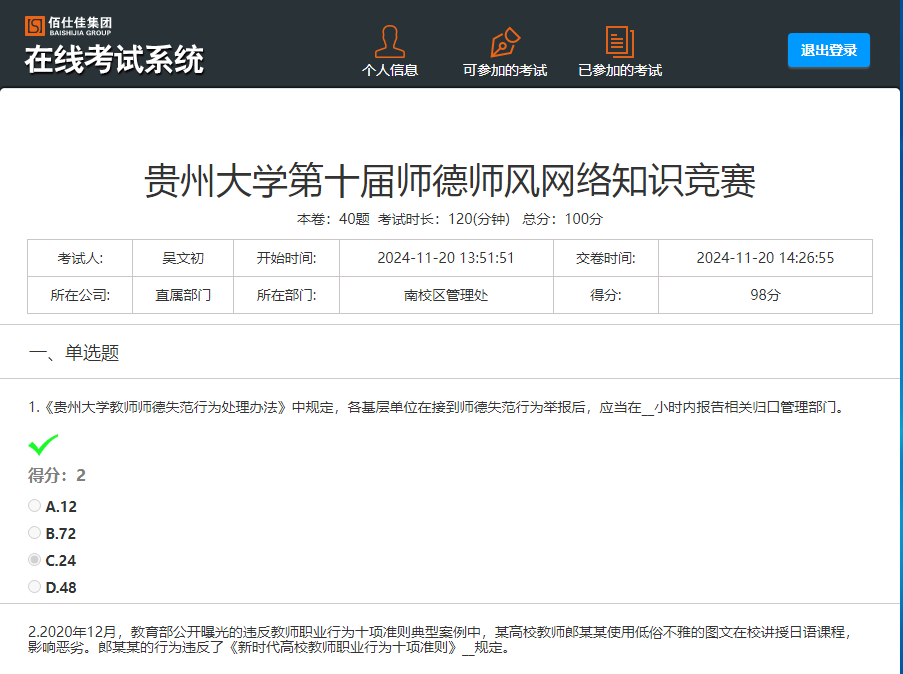Click the Baishijia Group logo icon
The height and width of the screenshot is (674, 903).
[35, 26]
